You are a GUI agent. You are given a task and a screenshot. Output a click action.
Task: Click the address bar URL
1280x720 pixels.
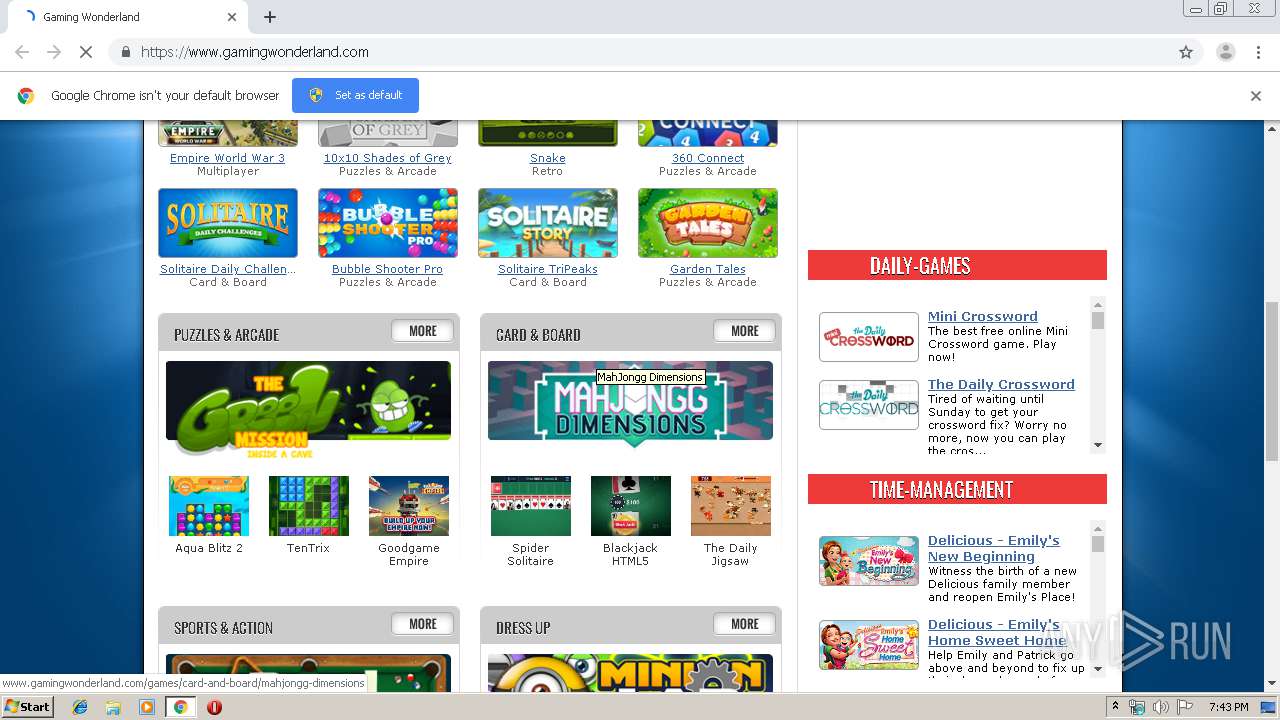tap(255, 52)
